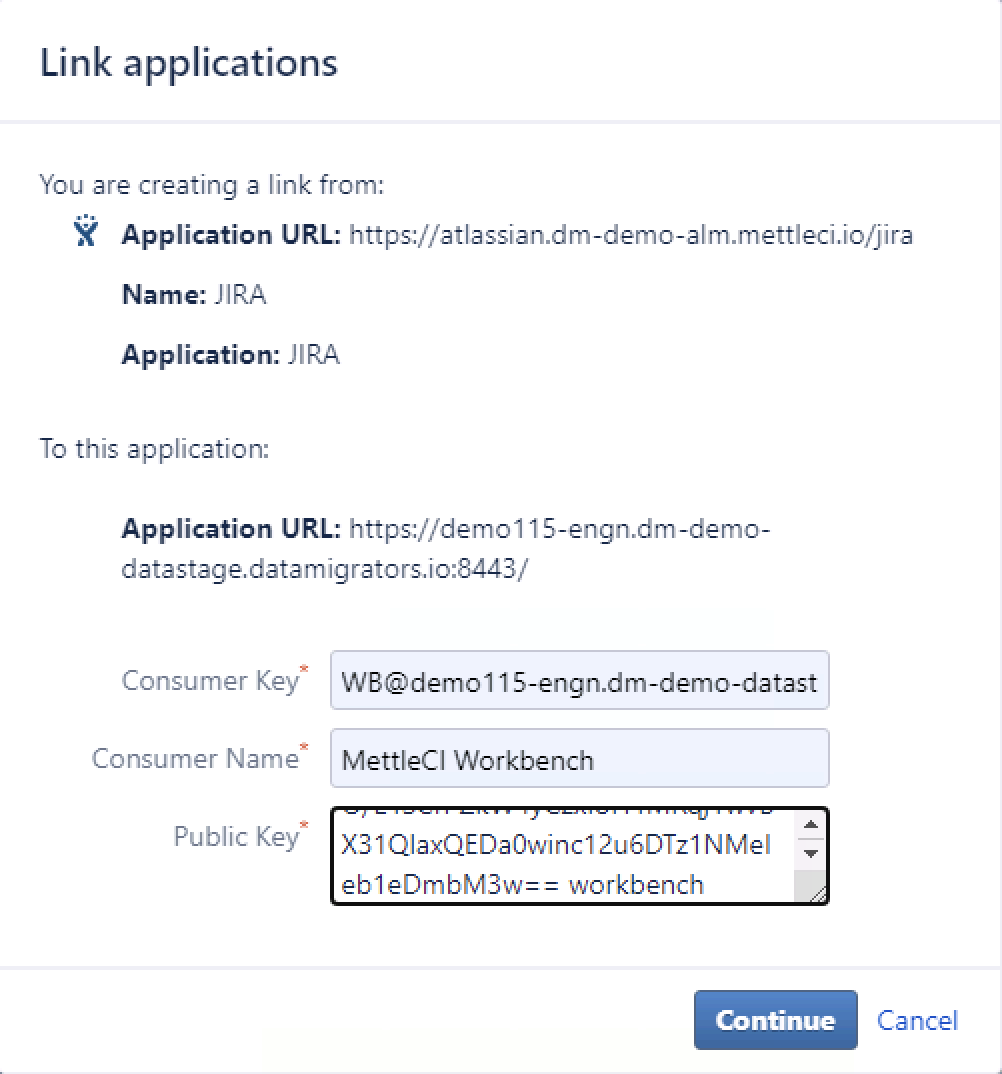Viewport: 1002px width, 1074px height.
Task: Click the Public Key label
Action: [x=236, y=836]
